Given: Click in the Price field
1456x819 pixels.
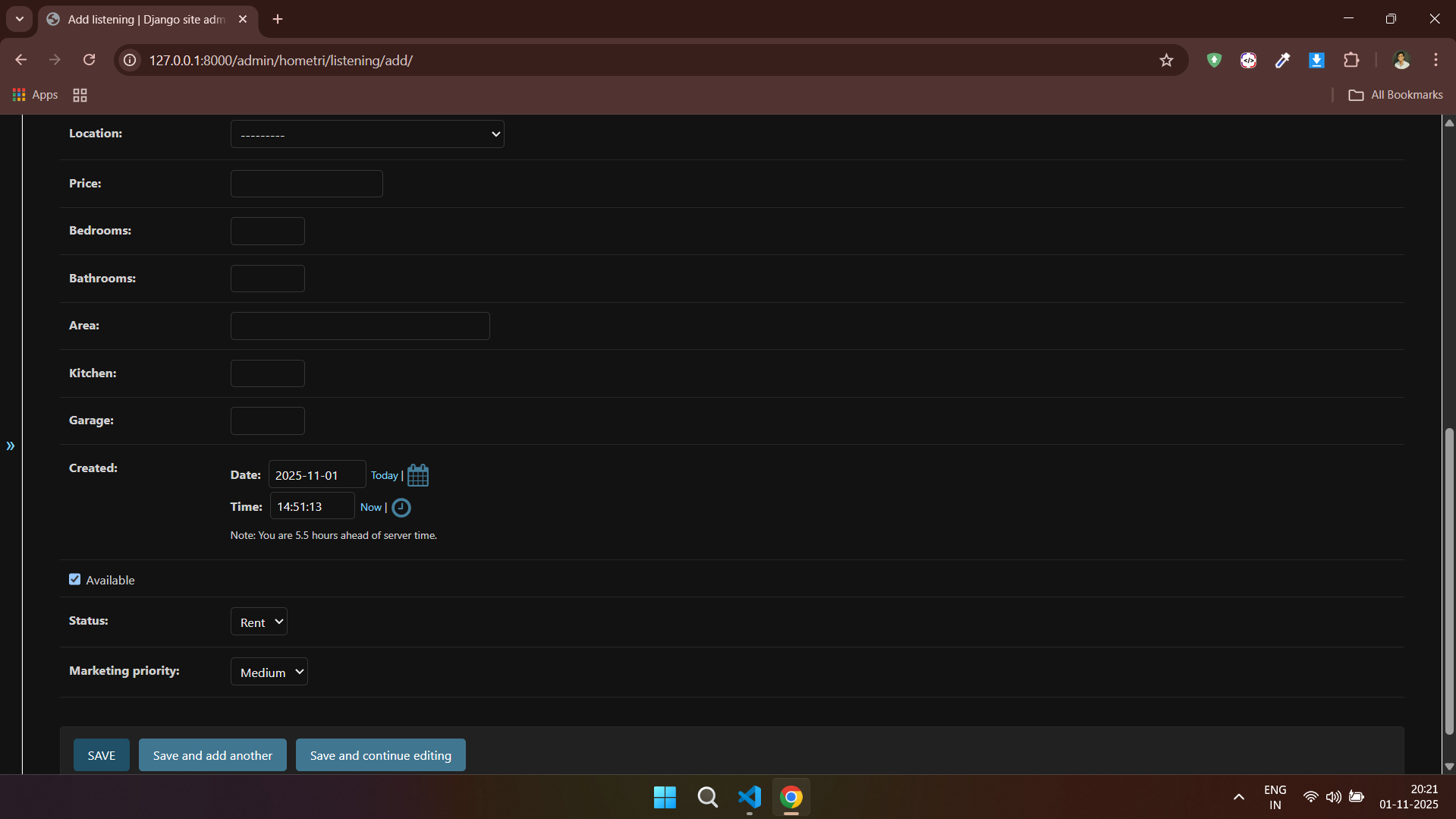Looking at the screenshot, I should 307,184.
